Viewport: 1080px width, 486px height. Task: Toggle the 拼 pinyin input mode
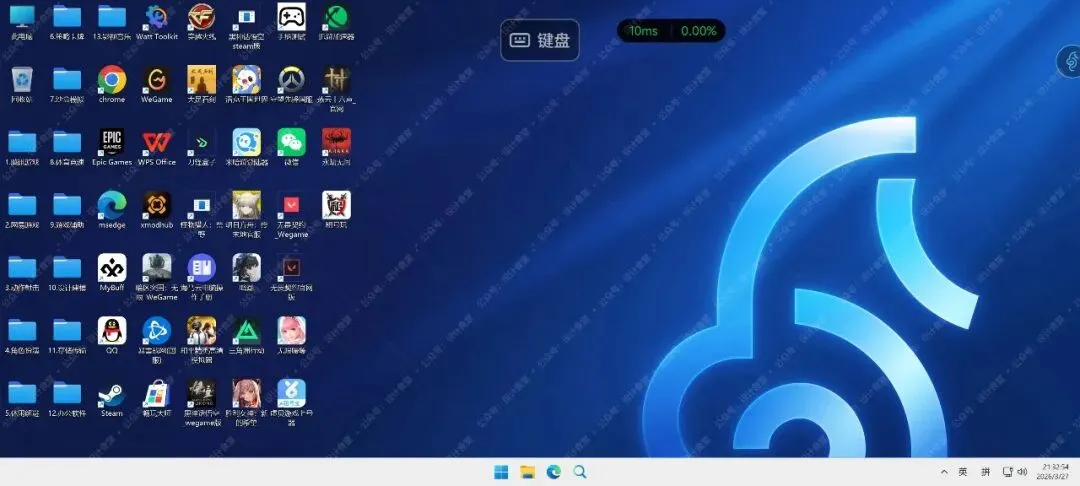click(986, 472)
